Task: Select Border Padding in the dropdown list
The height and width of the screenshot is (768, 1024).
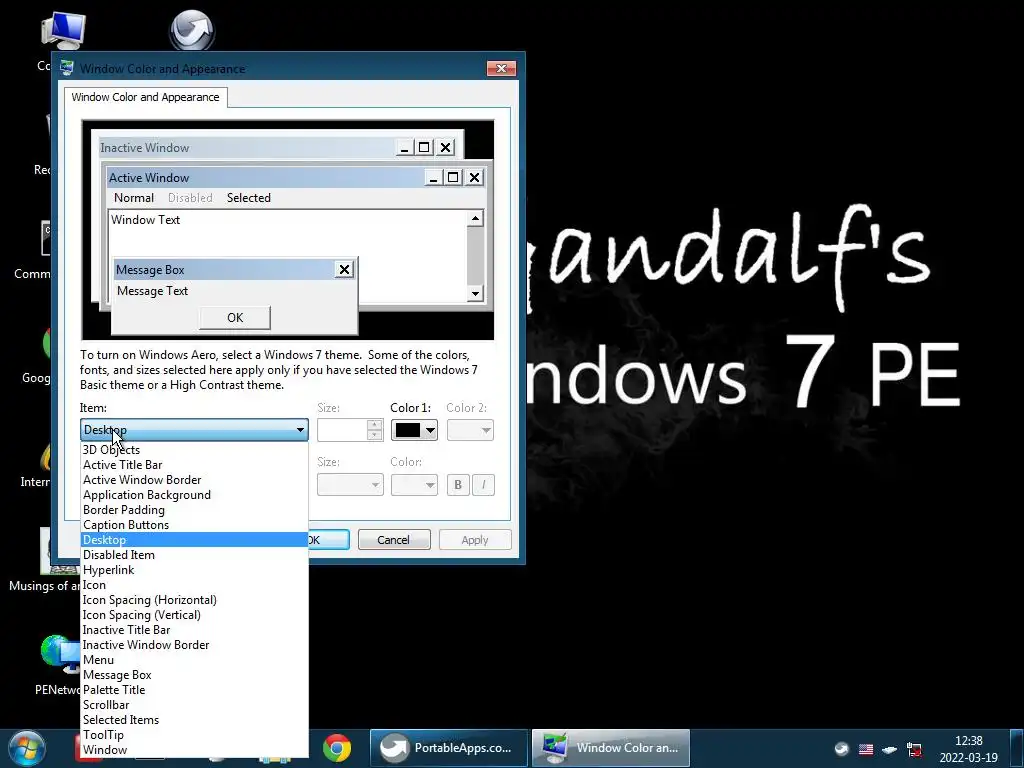Action: click(x=194, y=509)
